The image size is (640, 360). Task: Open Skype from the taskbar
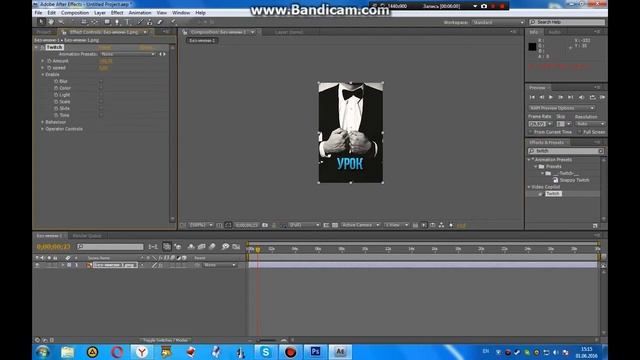coord(266,352)
